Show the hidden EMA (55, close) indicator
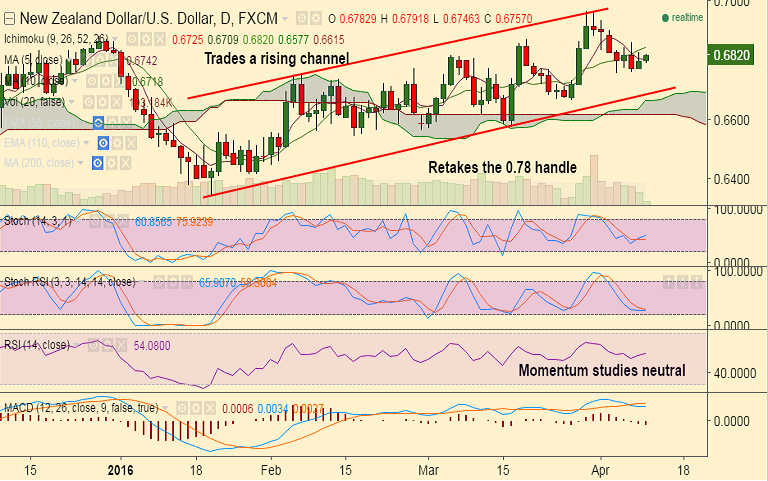The width and height of the screenshot is (768, 481). coord(98,122)
